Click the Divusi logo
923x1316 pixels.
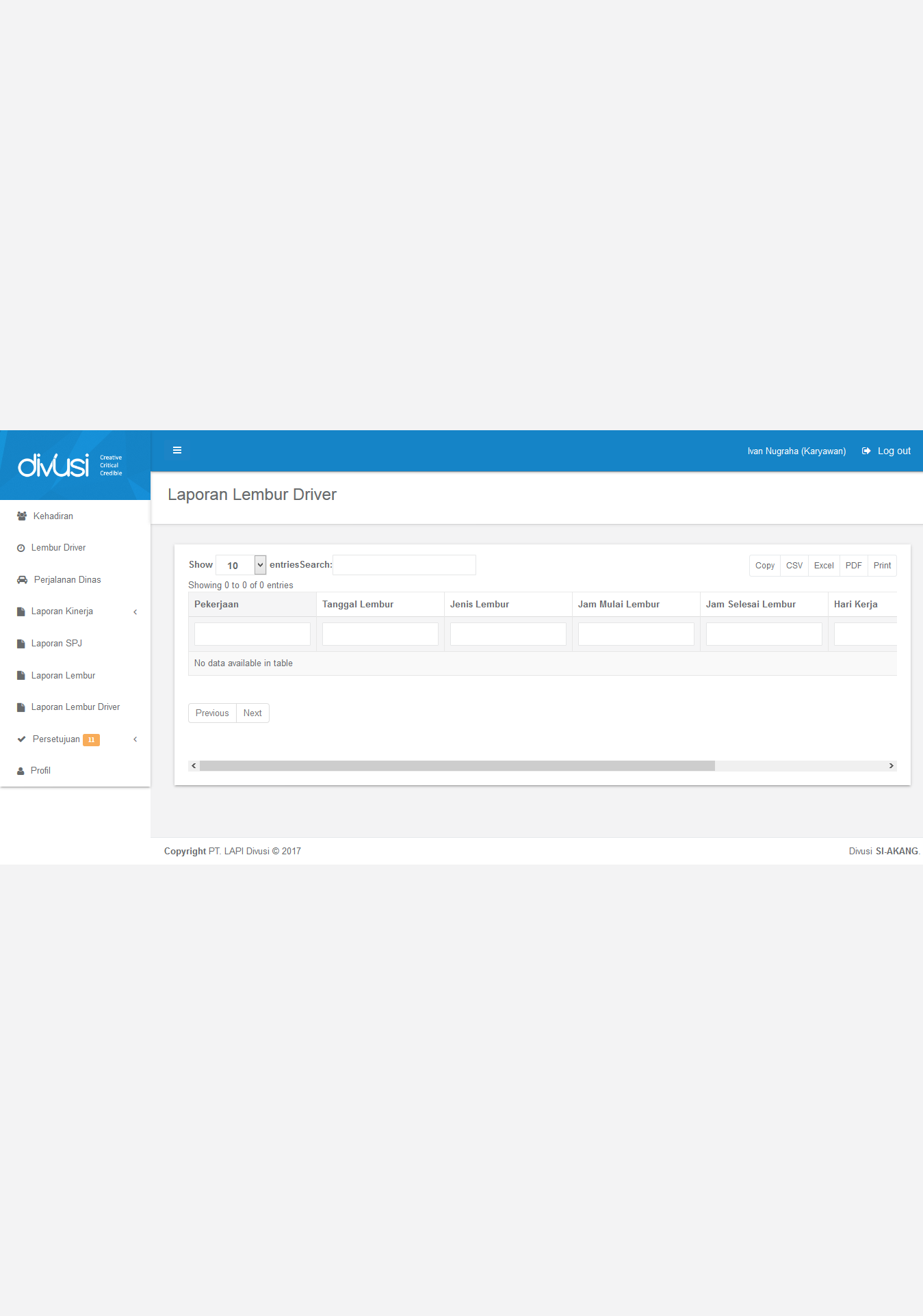[53, 465]
